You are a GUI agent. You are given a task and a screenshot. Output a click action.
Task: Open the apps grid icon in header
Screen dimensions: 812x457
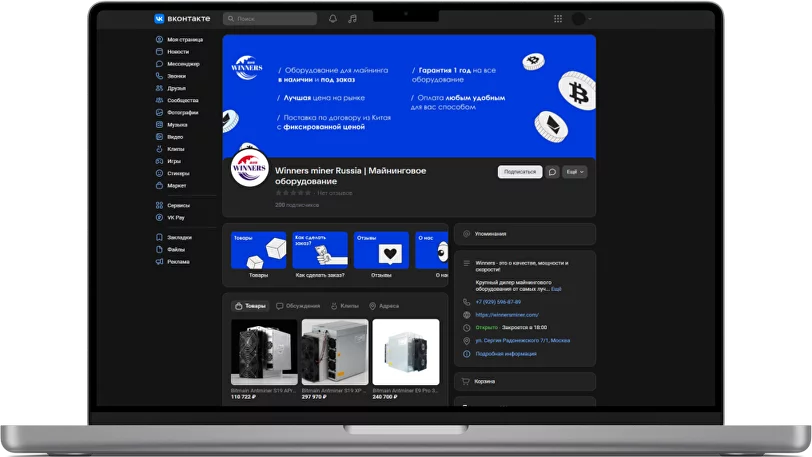point(558,19)
